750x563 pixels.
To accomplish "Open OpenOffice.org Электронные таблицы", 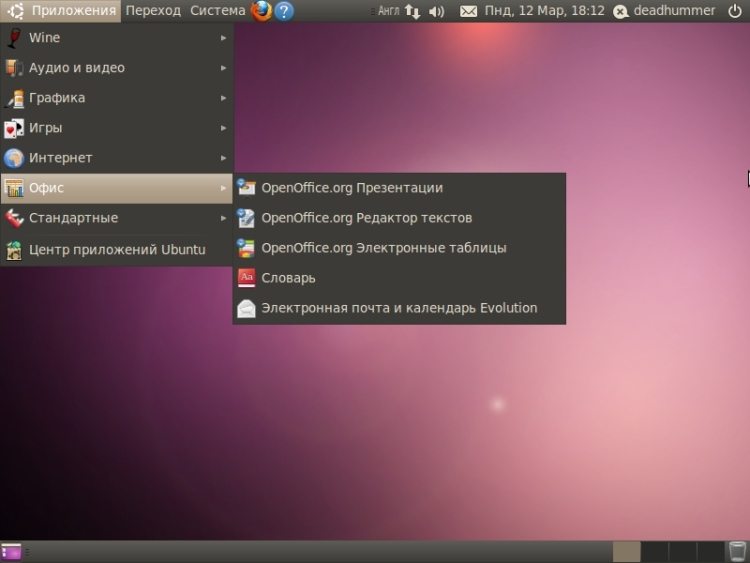I will click(x=383, y=248).
